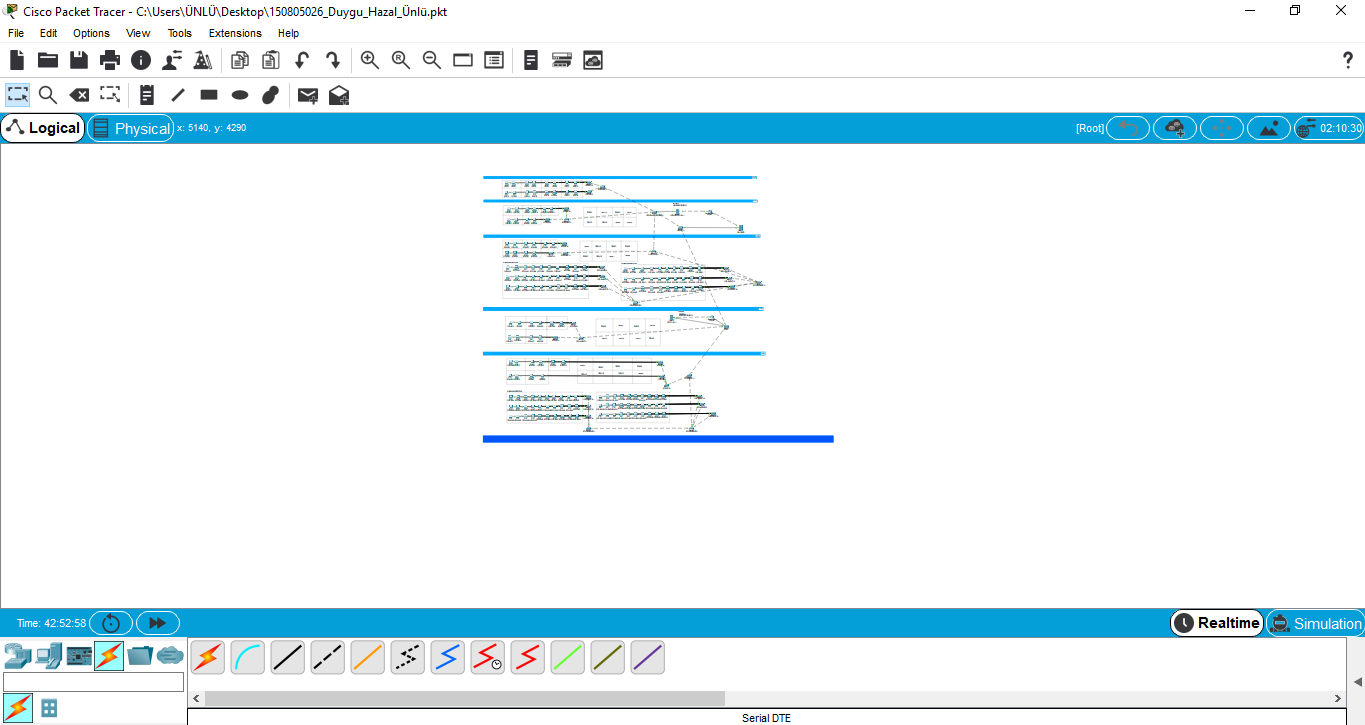Open the End Devices category
This screenshot has width=1365, height=725.
point(49,656)
